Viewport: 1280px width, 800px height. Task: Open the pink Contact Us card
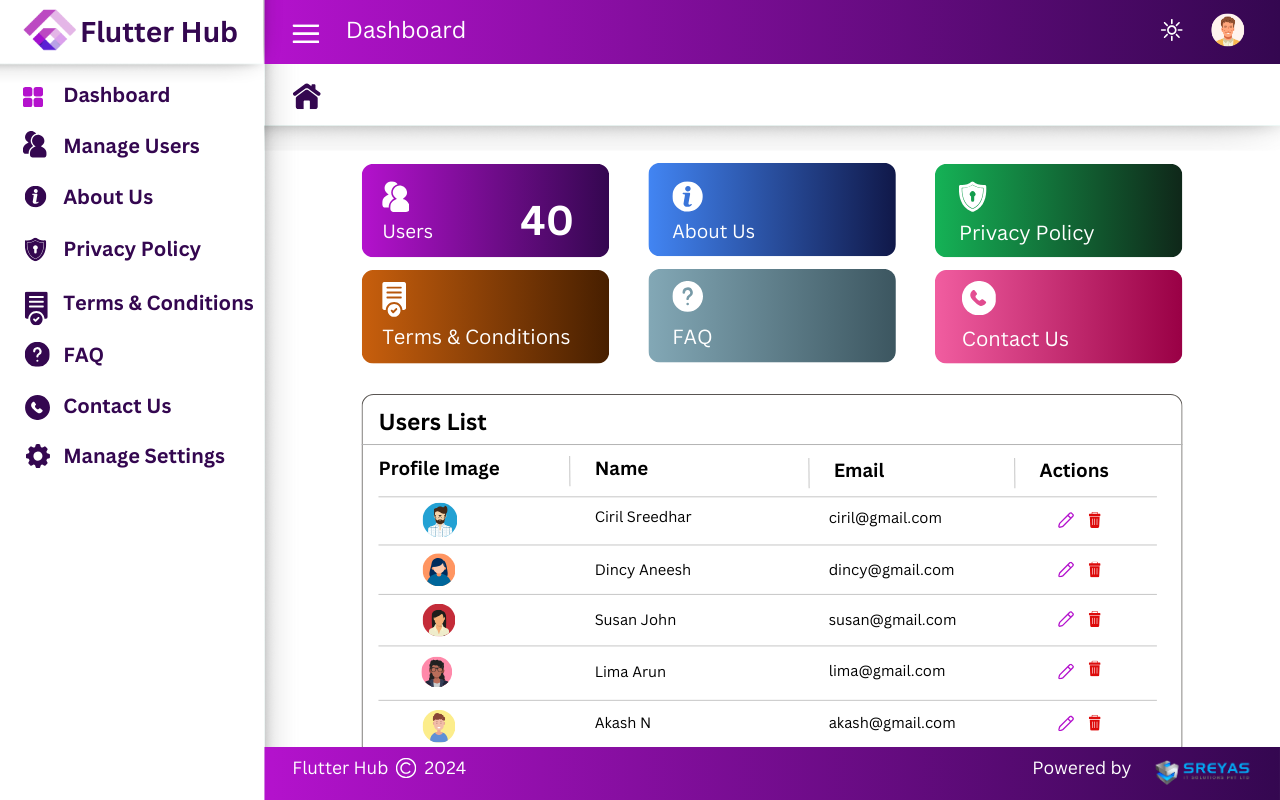(x=1058, y=316)
